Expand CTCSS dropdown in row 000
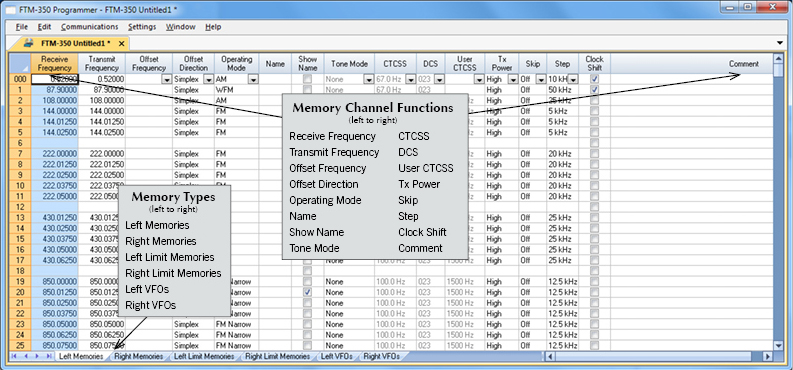 pyautogui.click(x=411, y=79)
